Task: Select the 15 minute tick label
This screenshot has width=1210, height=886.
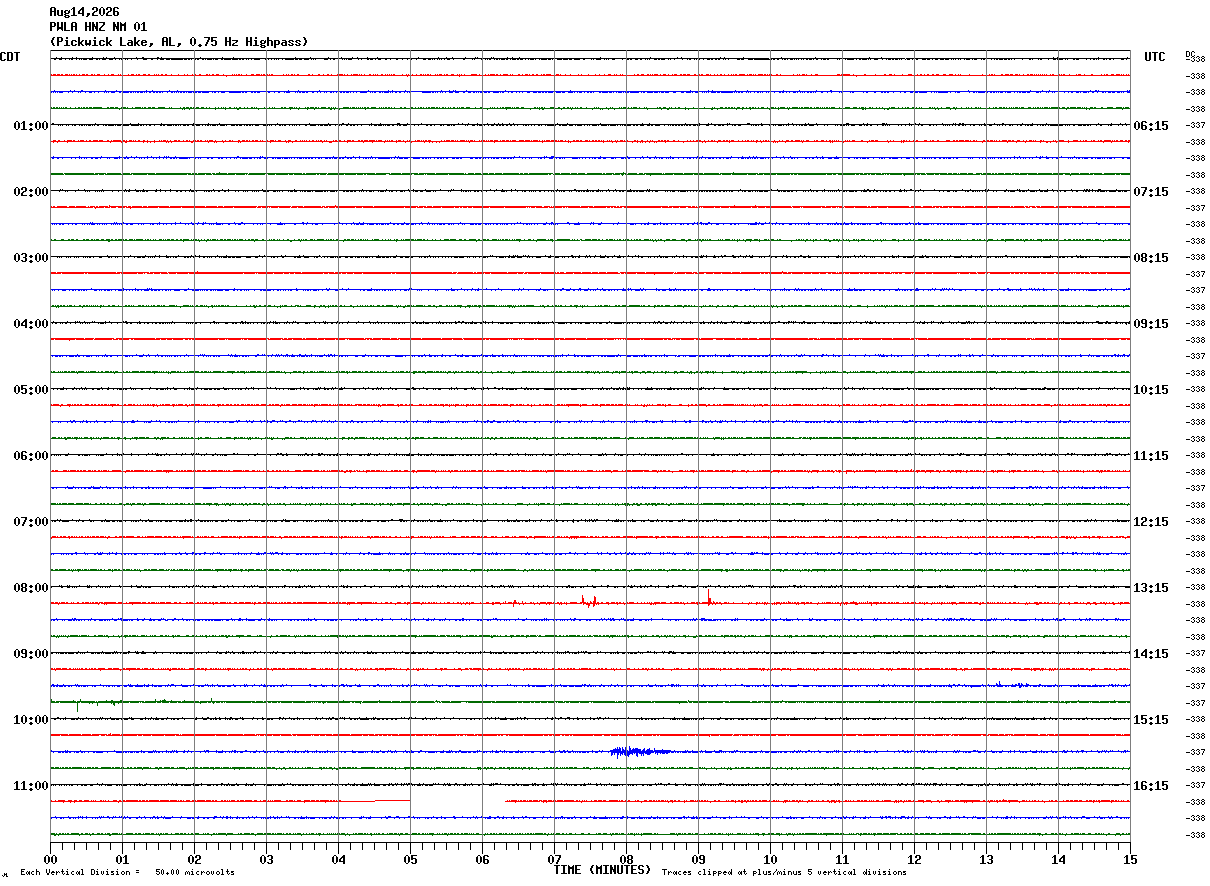Action: [x=1129, y=859]
